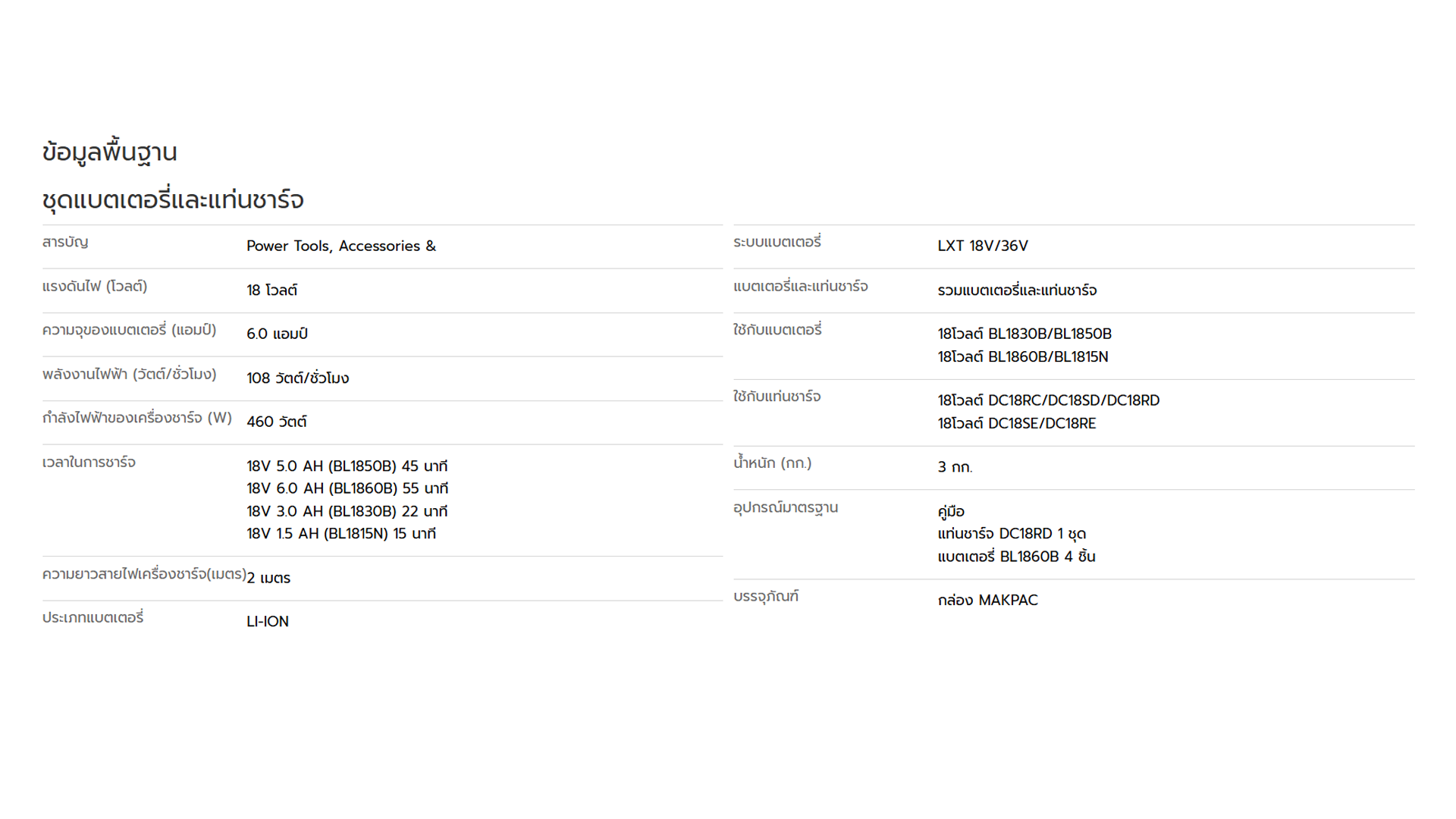Click the 108 วัตต์/ชั่วโมง energy value
1456x819 pixels.
coord(297,378)
